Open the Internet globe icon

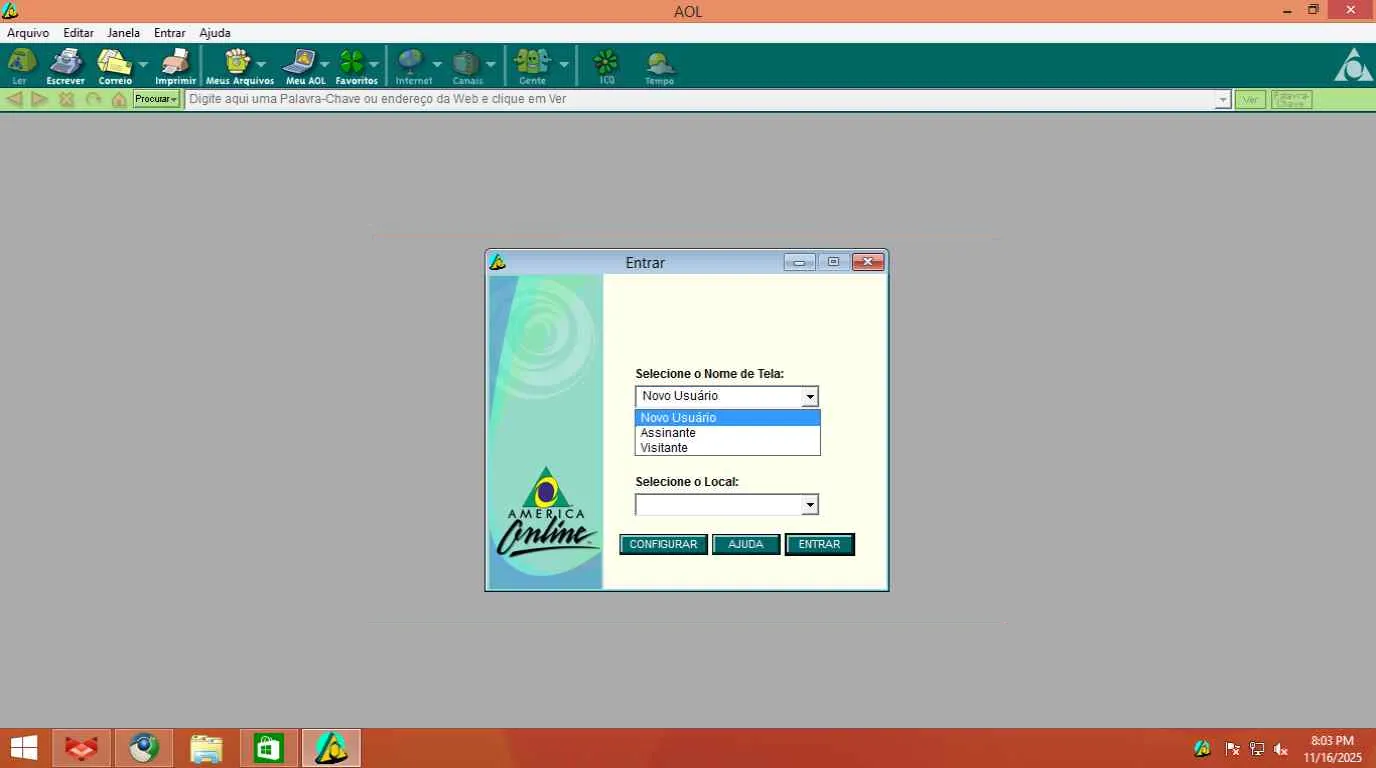[x=412, y=65]
